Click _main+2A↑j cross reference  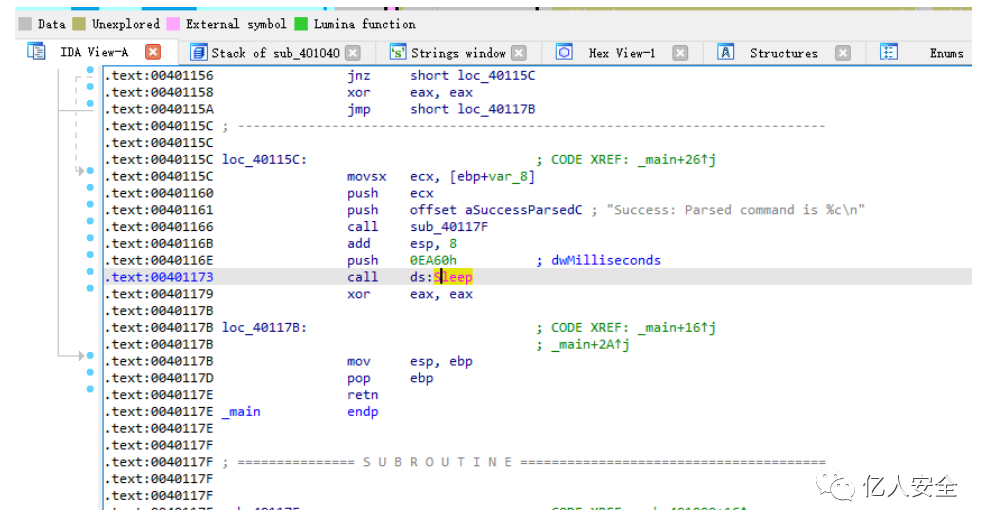pyautogui.click(x=590, y=345)
